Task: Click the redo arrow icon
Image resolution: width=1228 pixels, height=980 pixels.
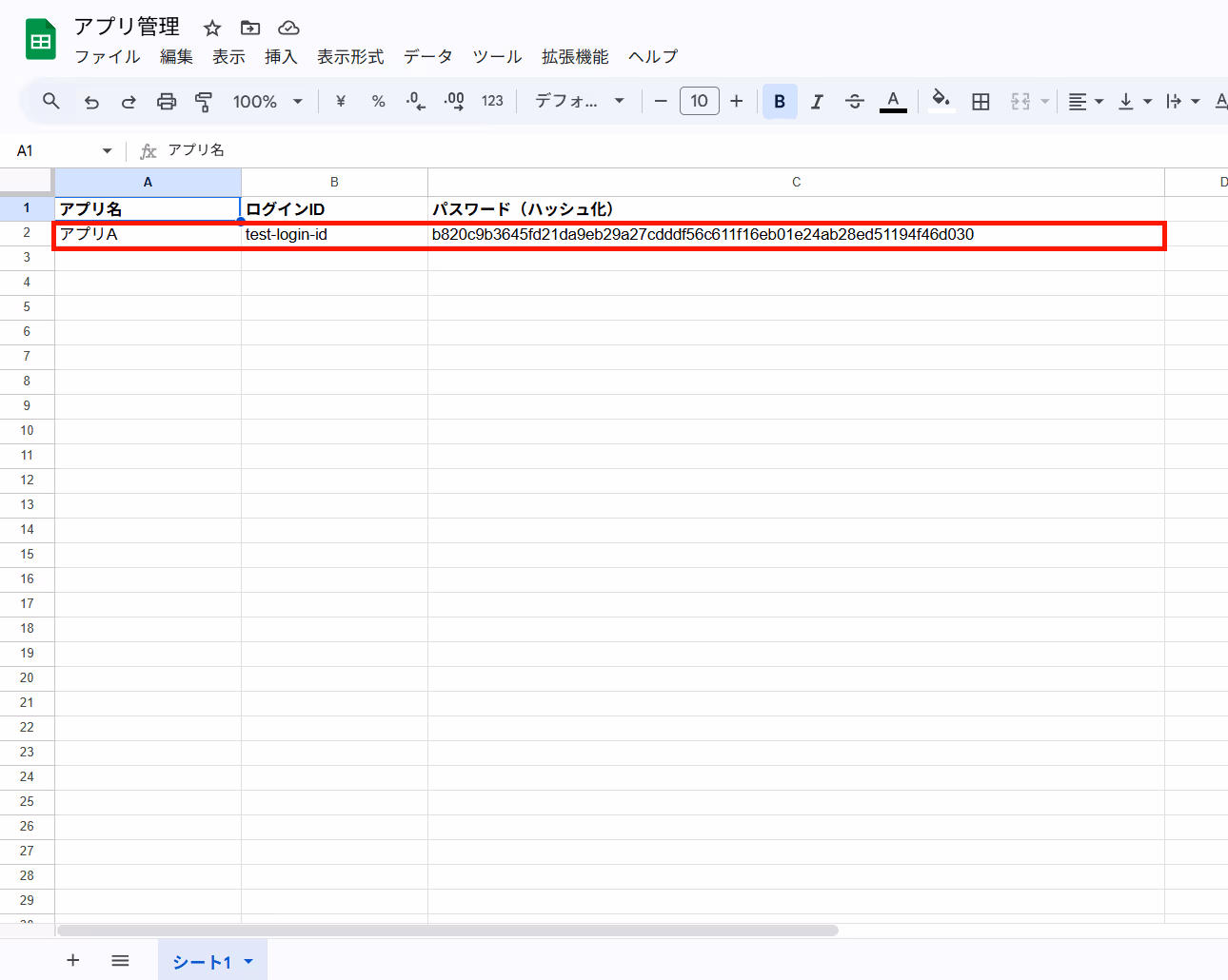Action: (129, 101)
